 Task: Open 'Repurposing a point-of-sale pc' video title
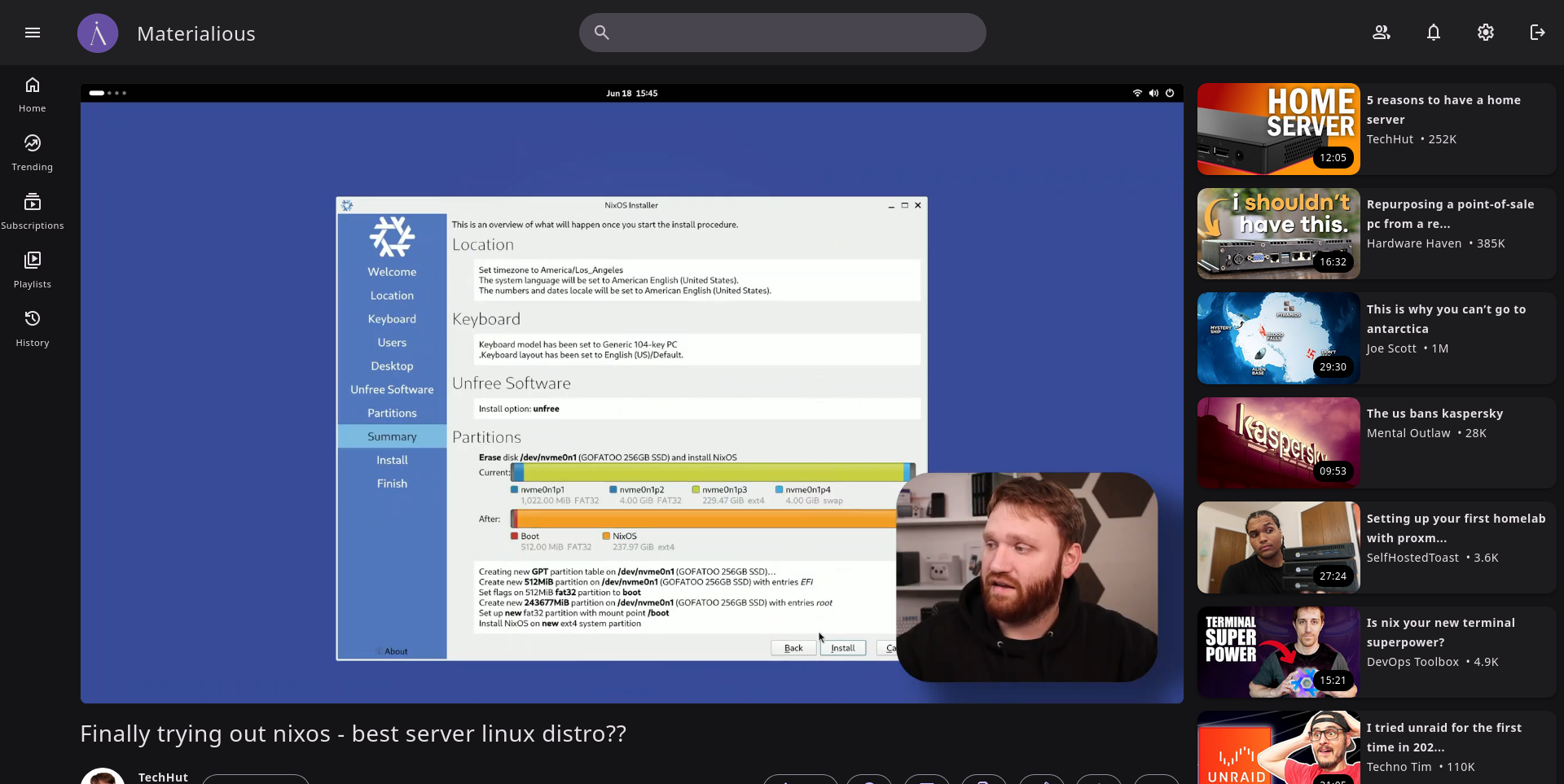point(1450,214)
